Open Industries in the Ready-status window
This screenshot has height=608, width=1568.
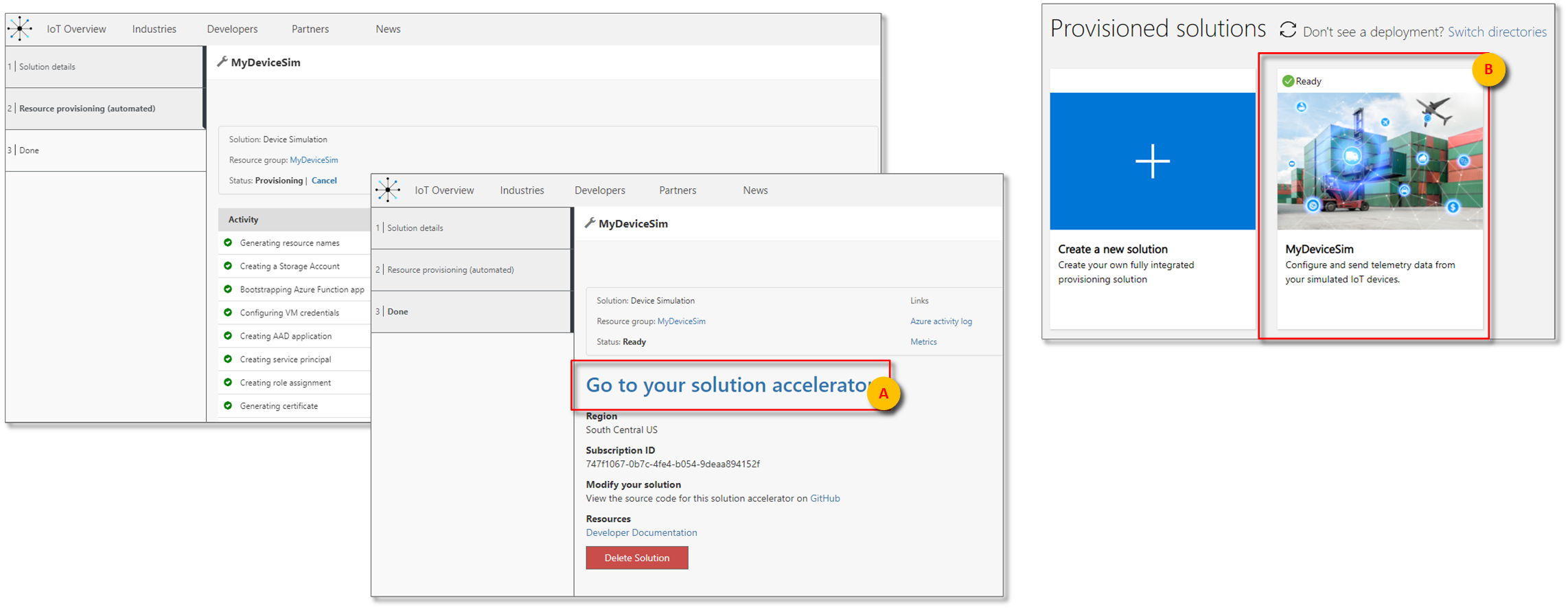522,190
